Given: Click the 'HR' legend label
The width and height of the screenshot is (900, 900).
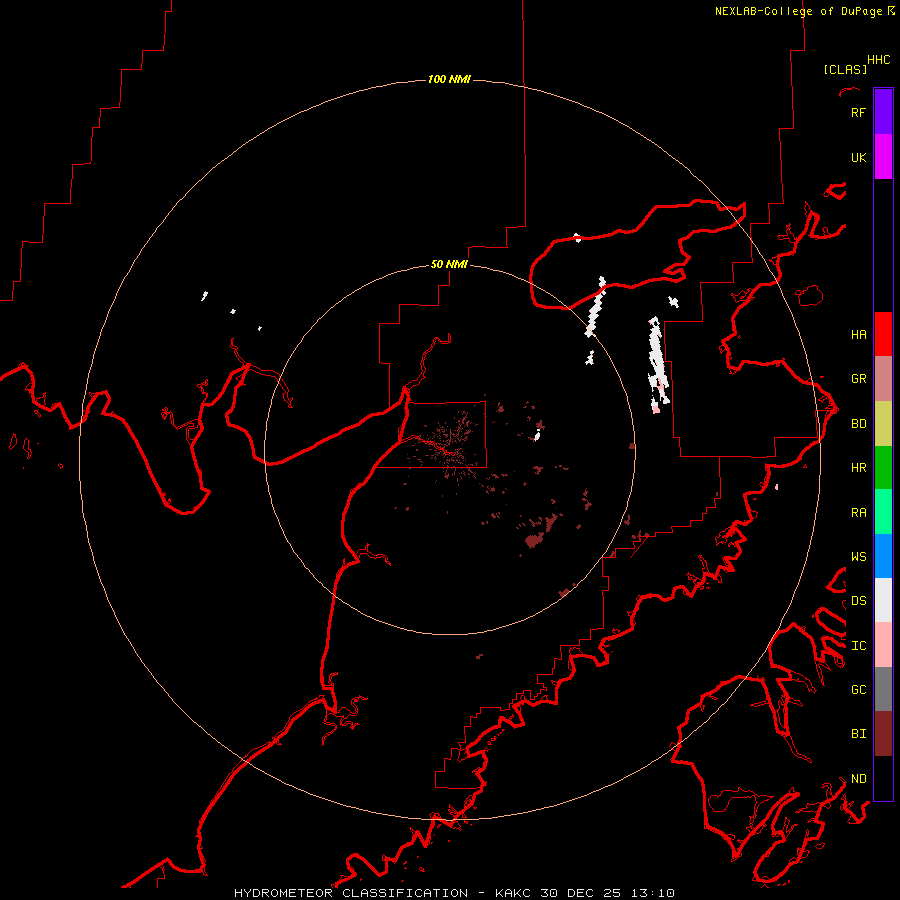Looking at the screenshot, I should 858,468.
